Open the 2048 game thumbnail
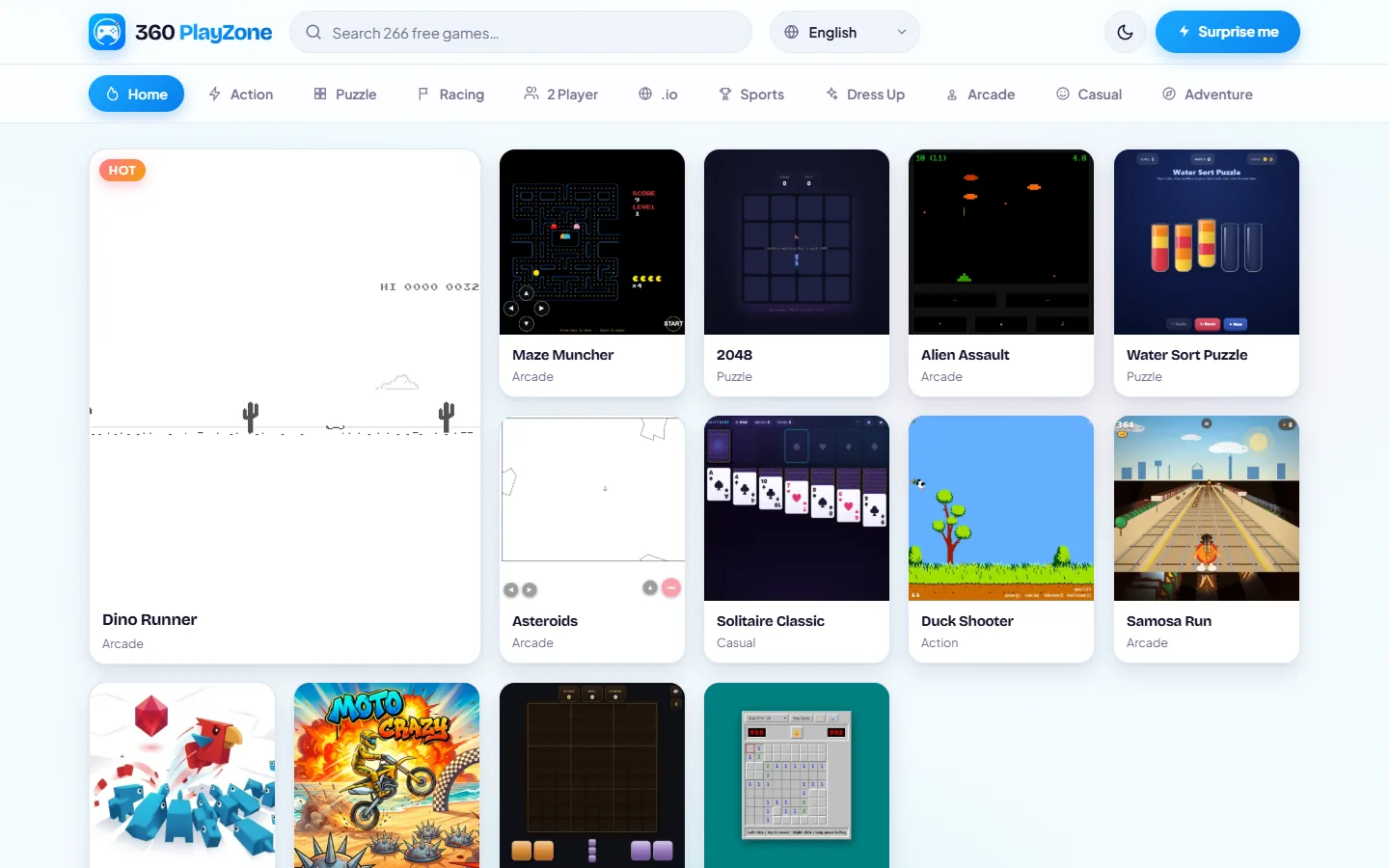The width and height of the screenshot is (1389, 868). tap(797, 242)
